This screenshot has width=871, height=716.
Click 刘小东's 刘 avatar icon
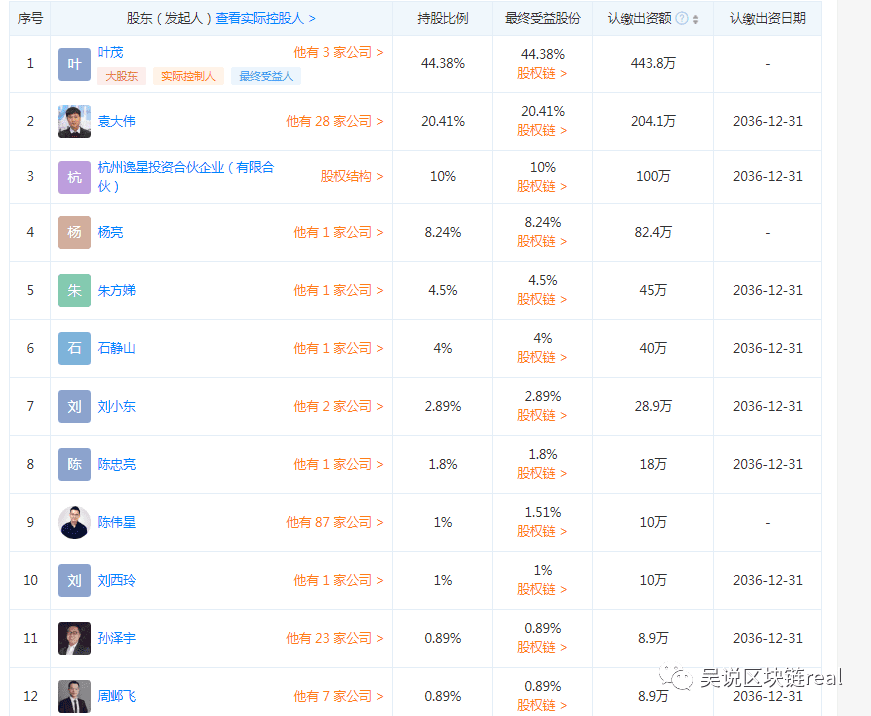coord(74,407)
